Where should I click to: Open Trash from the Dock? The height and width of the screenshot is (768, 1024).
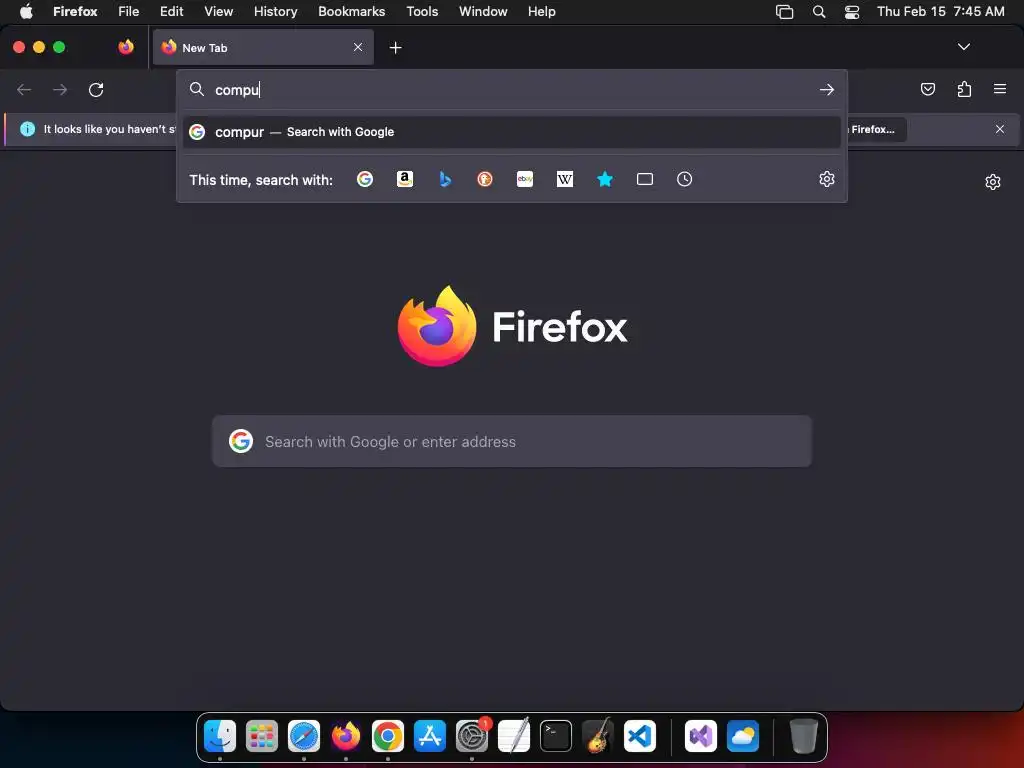pos(803,736)
